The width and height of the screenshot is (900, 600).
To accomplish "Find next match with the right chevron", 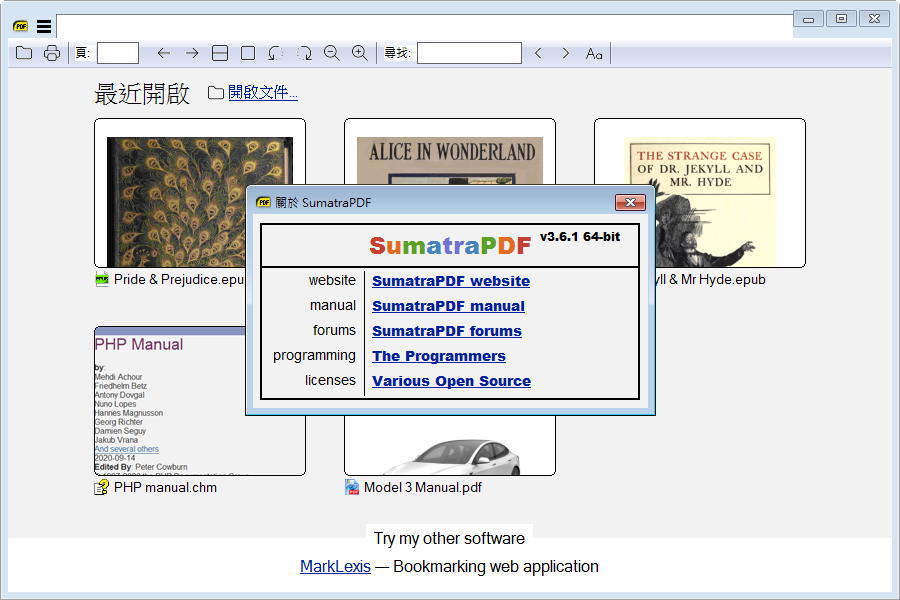I will click(565, 53).
